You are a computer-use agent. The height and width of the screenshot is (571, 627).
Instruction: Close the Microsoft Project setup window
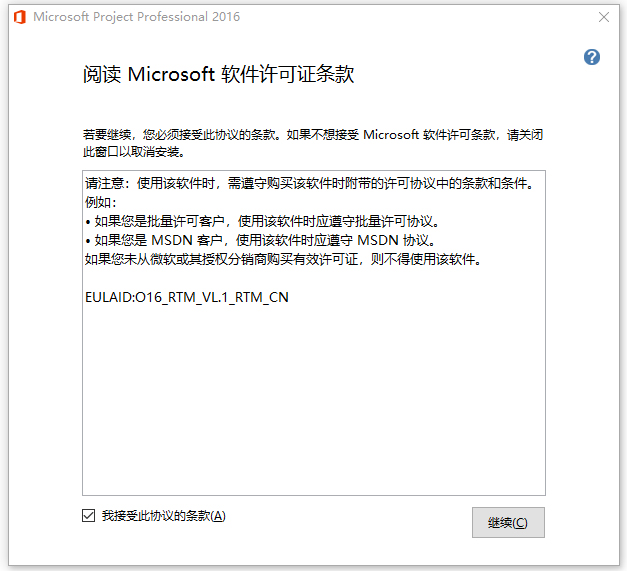604,17
